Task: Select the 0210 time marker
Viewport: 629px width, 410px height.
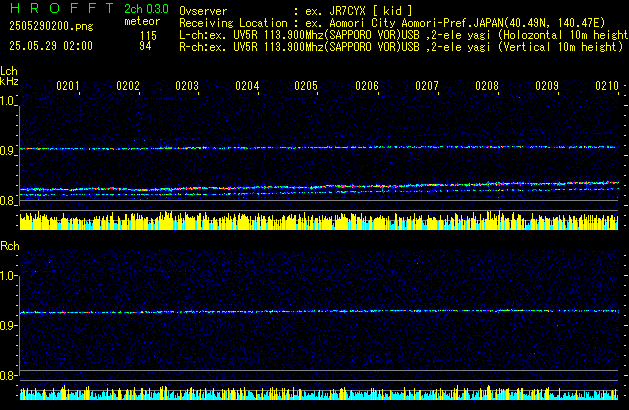Action: point(607,86)
